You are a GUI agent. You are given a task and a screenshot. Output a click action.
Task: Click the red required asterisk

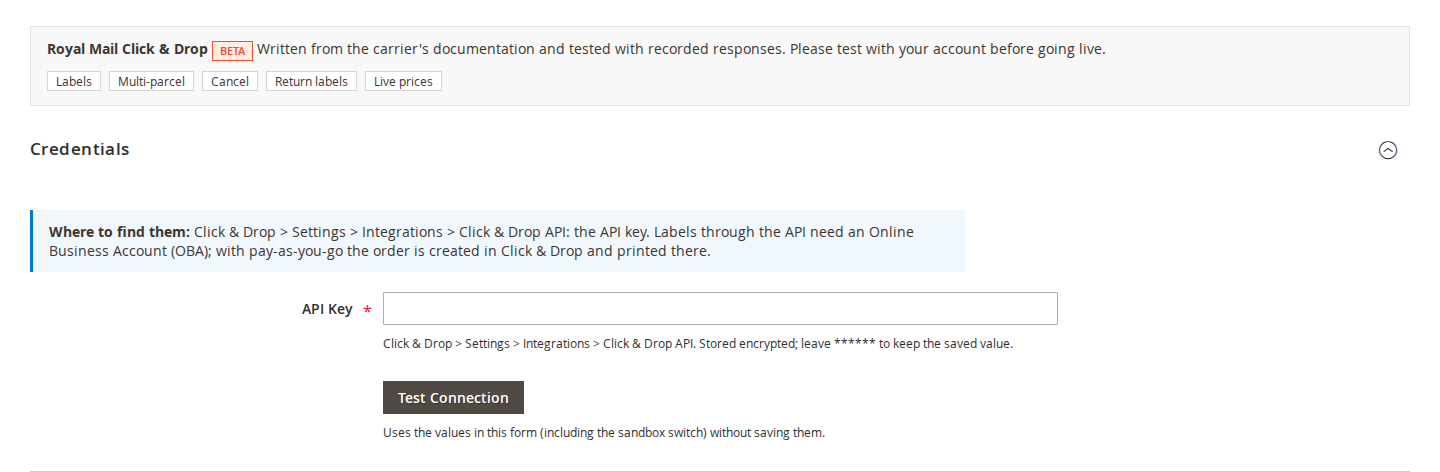point(367,311)
